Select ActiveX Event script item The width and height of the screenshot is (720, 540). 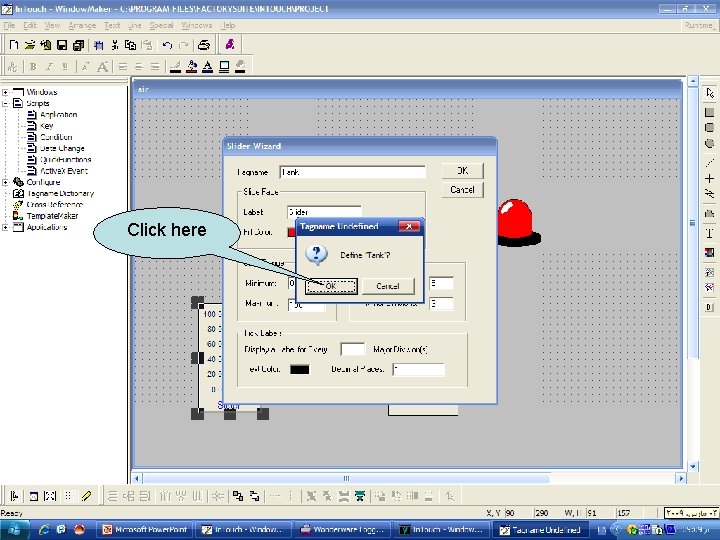(x=64, y=171)
